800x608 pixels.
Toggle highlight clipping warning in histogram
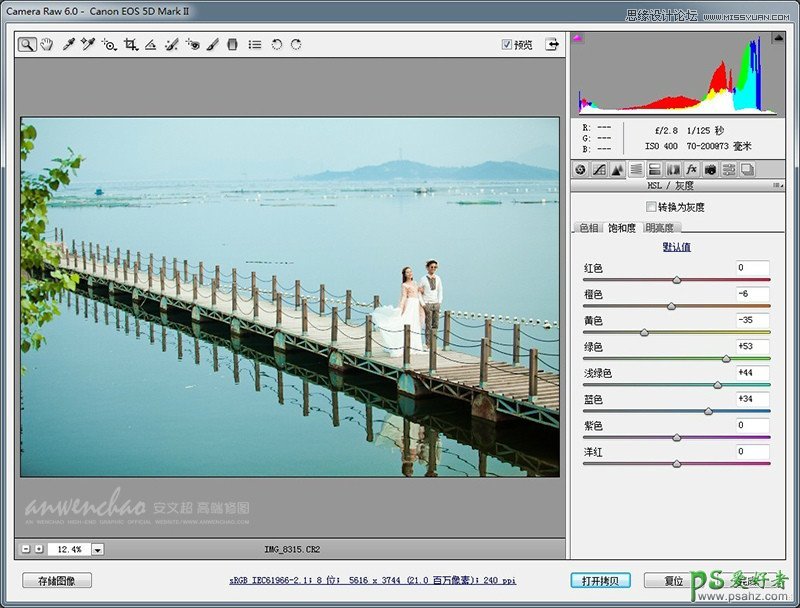coord(778,38)
